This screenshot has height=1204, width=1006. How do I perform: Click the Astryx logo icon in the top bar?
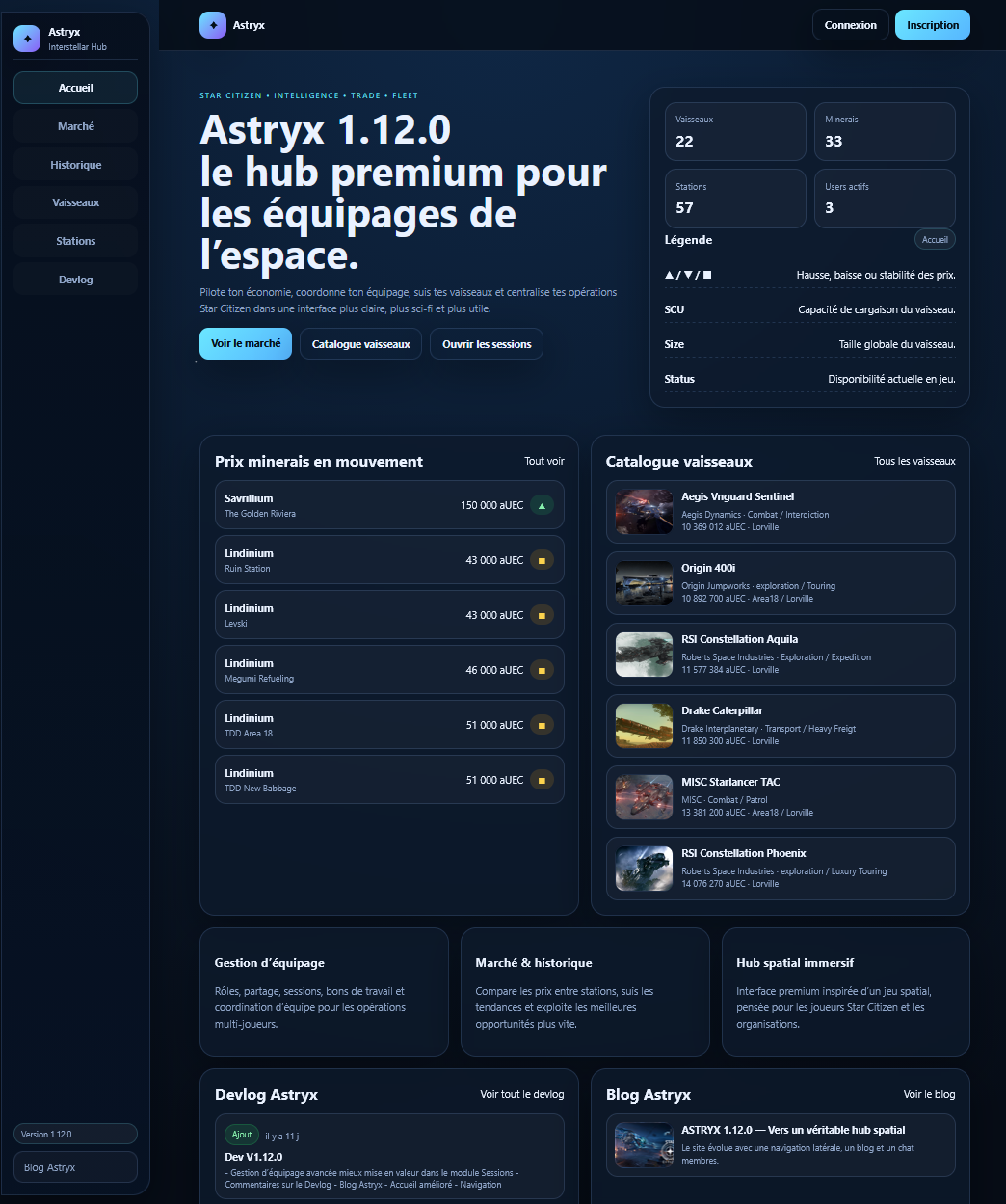(x=213, y=25)
